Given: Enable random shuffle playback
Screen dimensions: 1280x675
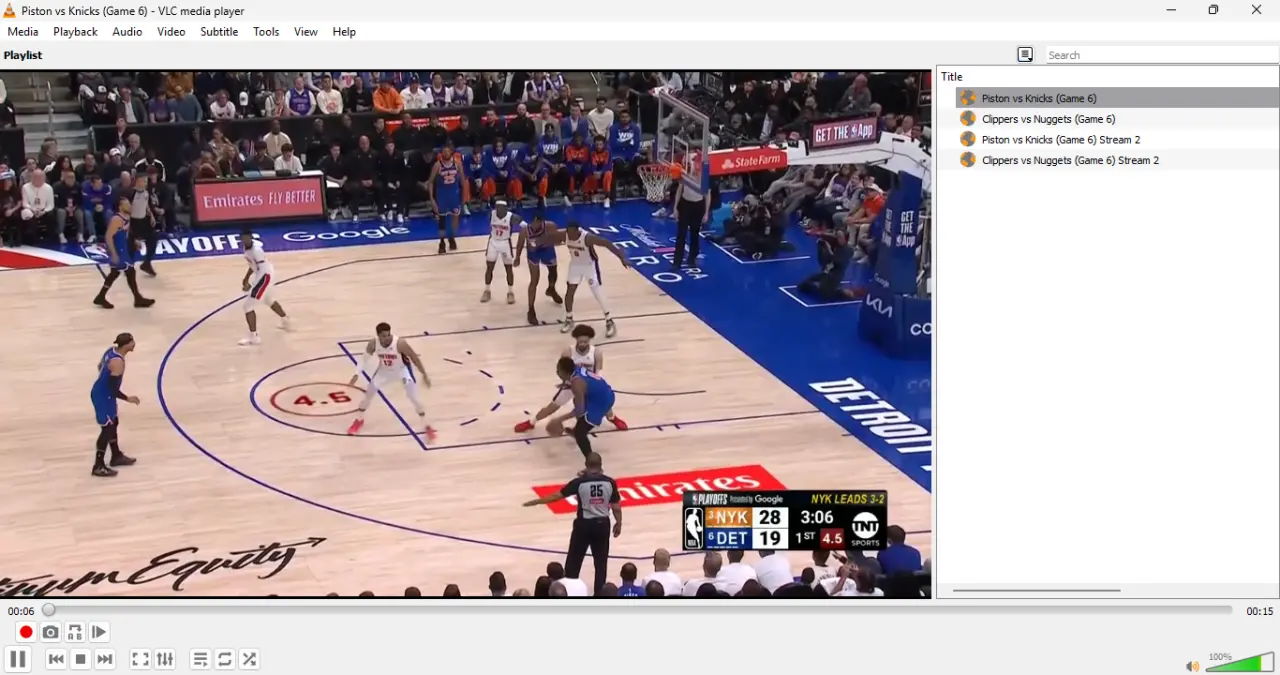Looking at the screenshot, I should (x=250, y=659).
